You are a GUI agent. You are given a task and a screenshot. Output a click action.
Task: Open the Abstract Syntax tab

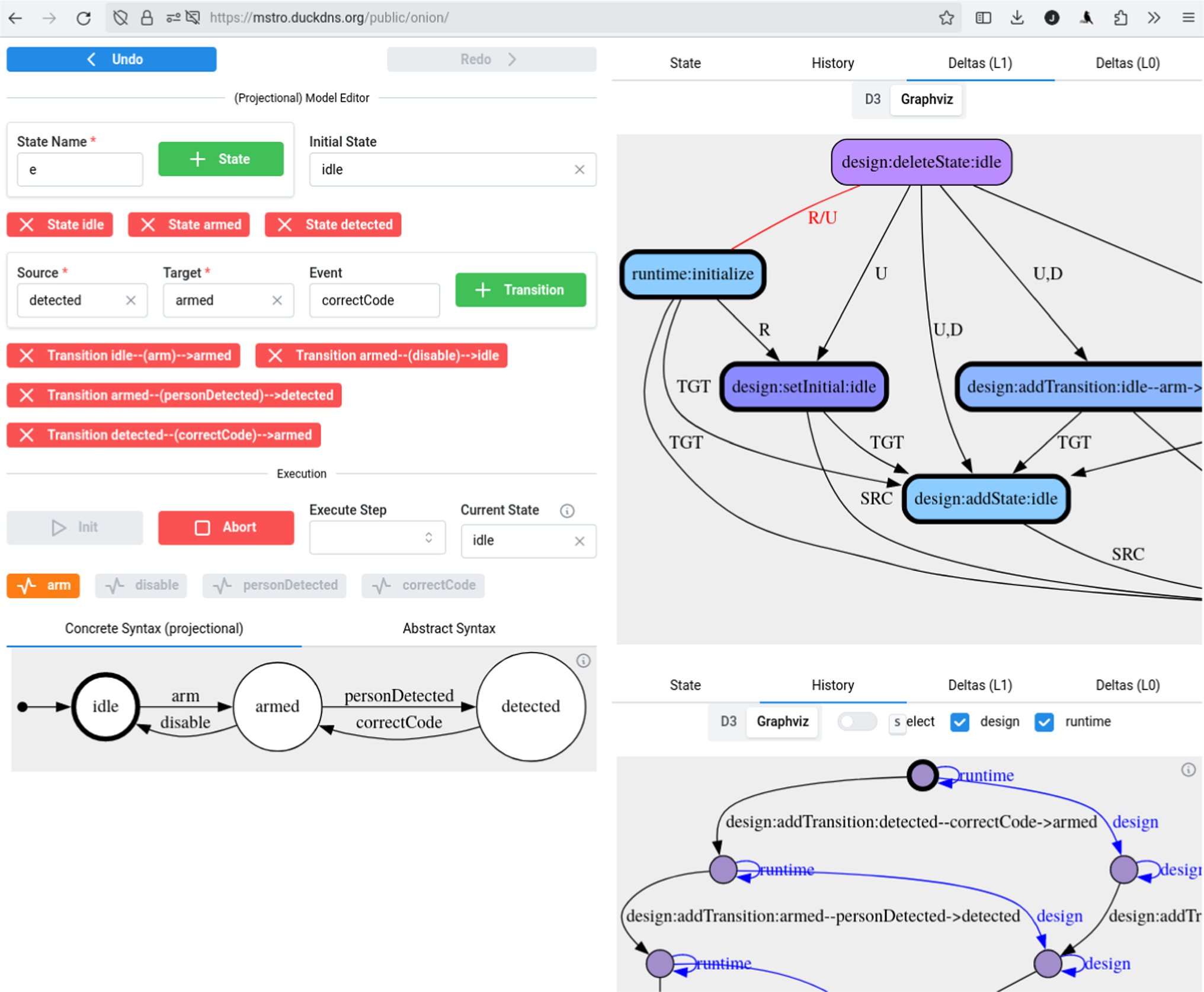[x=449, y=628]
